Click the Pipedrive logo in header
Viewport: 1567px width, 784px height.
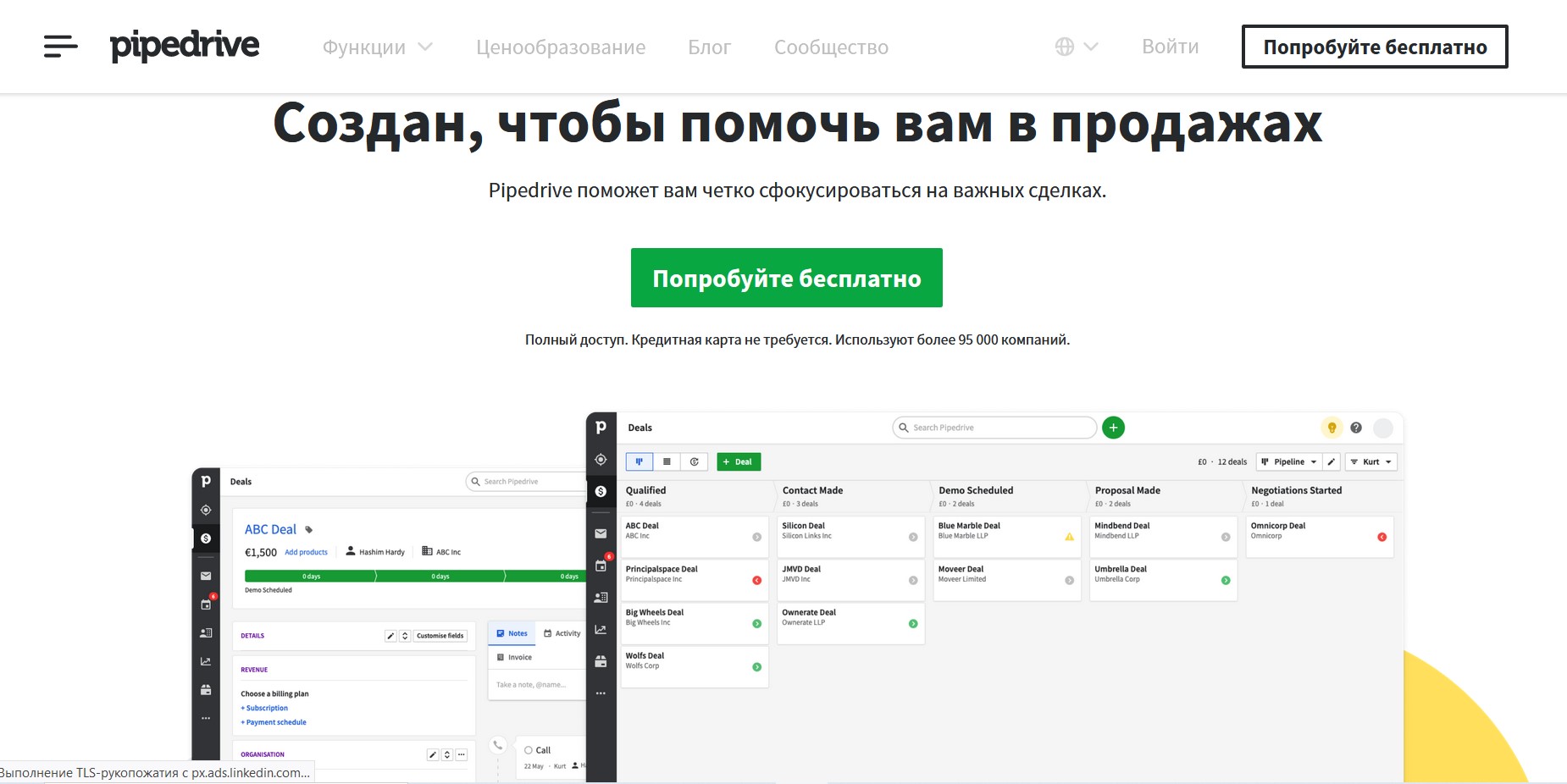(185, 46)
